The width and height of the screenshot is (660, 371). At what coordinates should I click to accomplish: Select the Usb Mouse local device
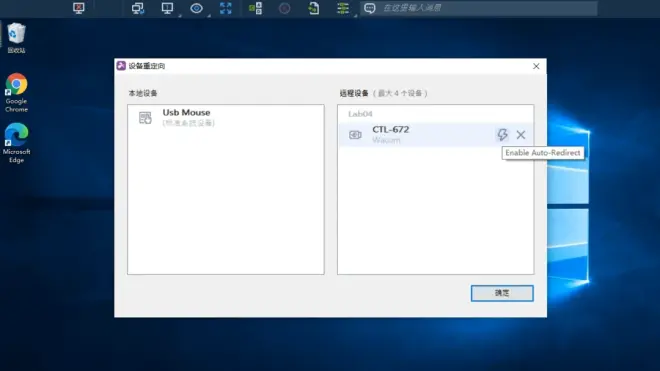[x=226, y=117]
